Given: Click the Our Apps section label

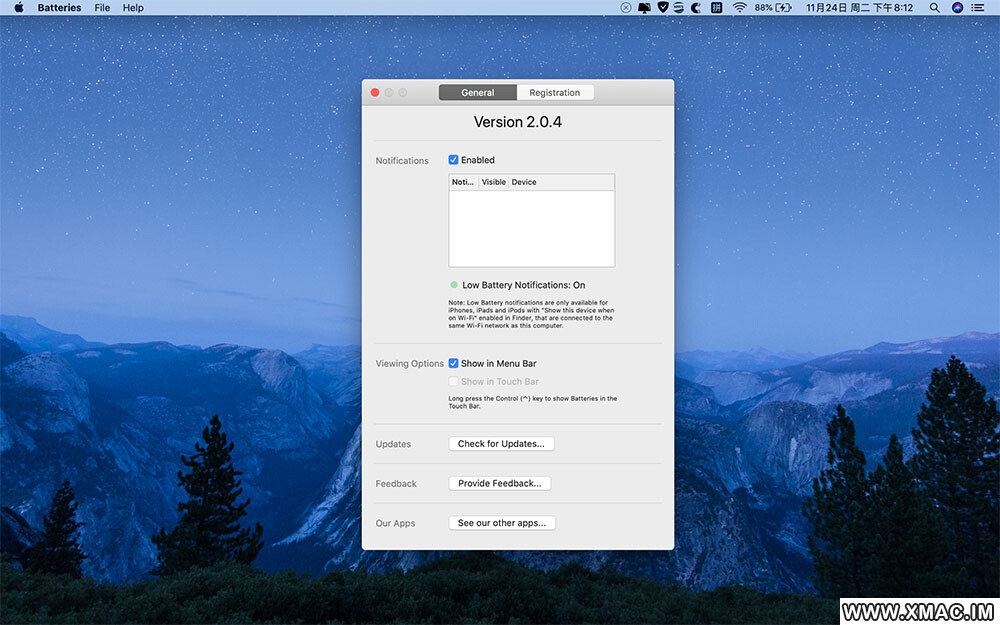Looking at the screenshot, I should 395,523.
